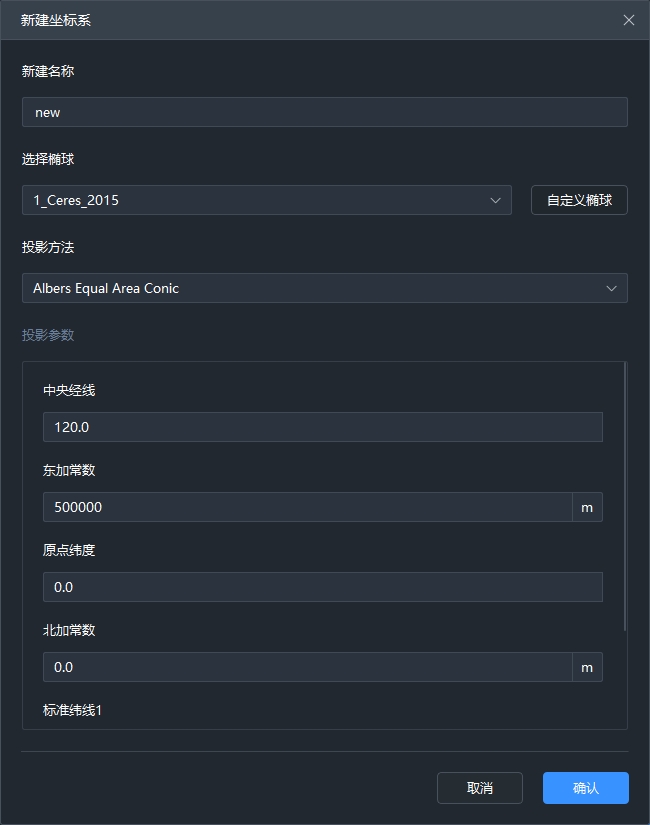Confirm with the 确认 button
The height and width of the screenshot is (825, 650).
[x=585, y=788]
